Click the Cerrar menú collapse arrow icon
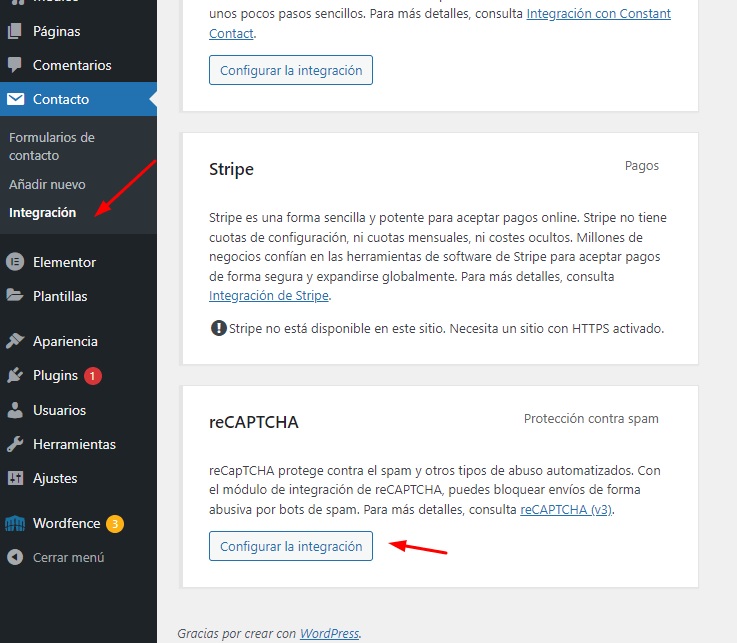Screen dimensions: 737x643 click(15, 557)
